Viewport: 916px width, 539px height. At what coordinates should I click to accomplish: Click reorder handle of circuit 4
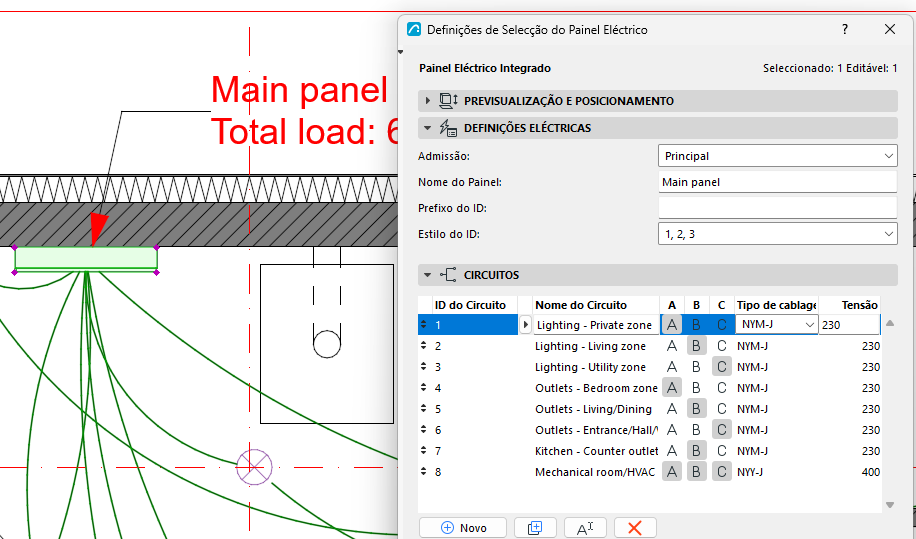[424, 388]
